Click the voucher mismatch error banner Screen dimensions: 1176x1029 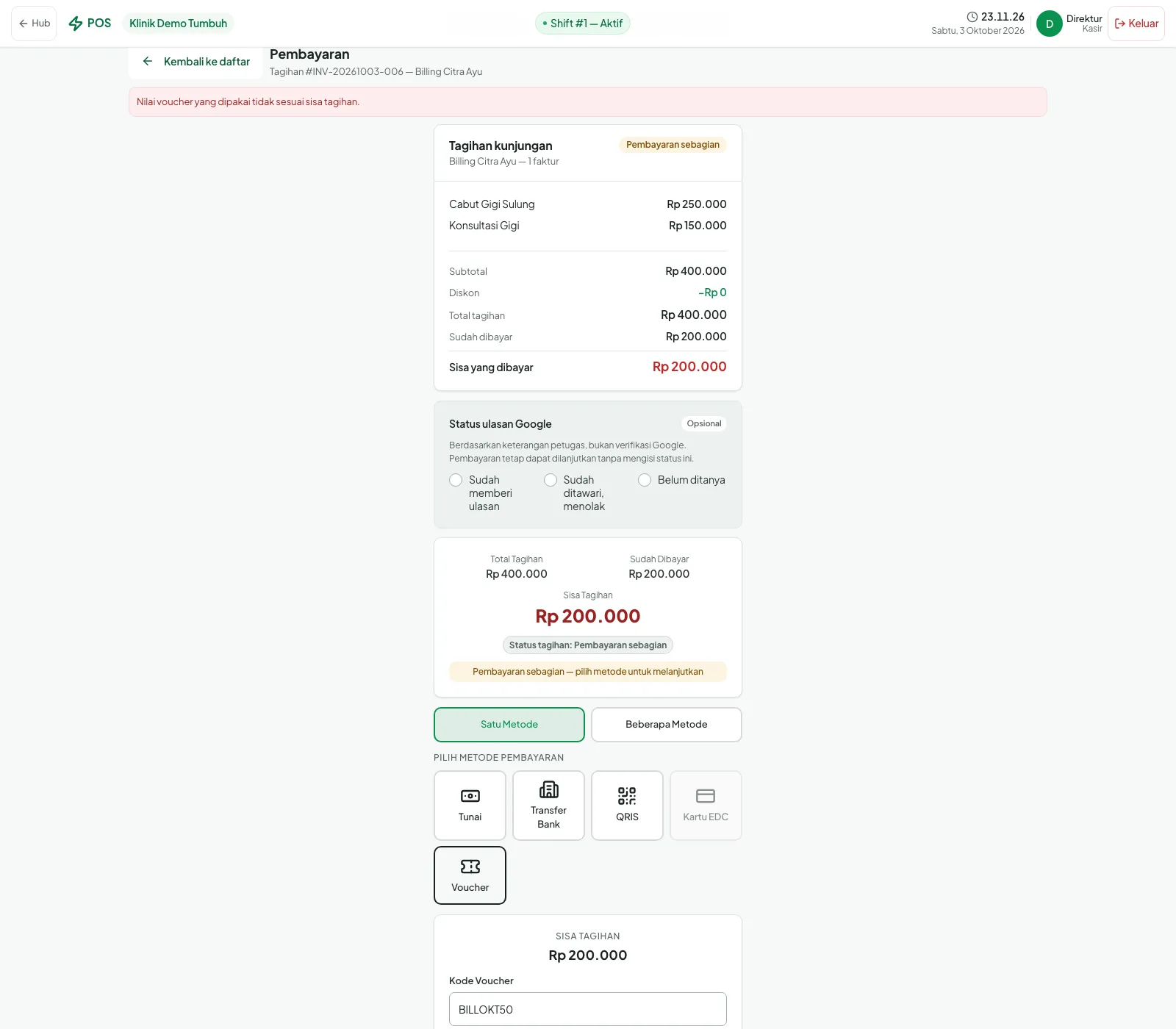588,102
